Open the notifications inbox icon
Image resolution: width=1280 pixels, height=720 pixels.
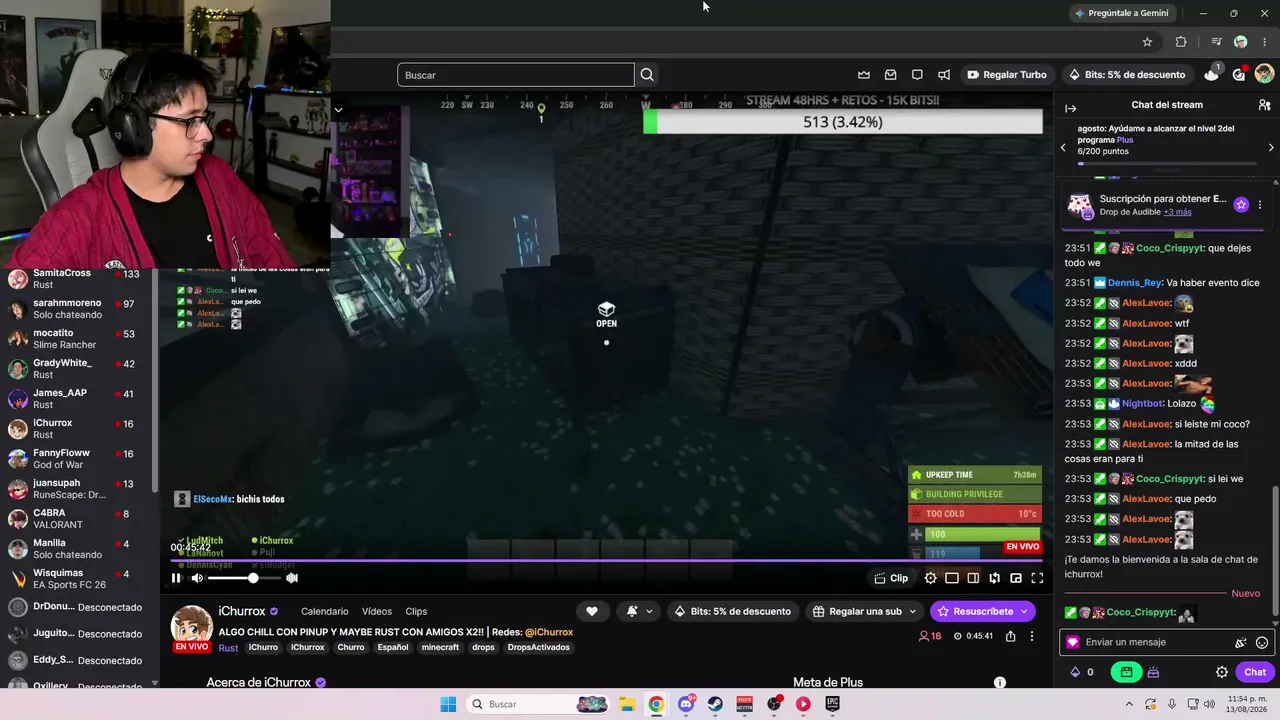pyautogui.click(x=891, y=75)
